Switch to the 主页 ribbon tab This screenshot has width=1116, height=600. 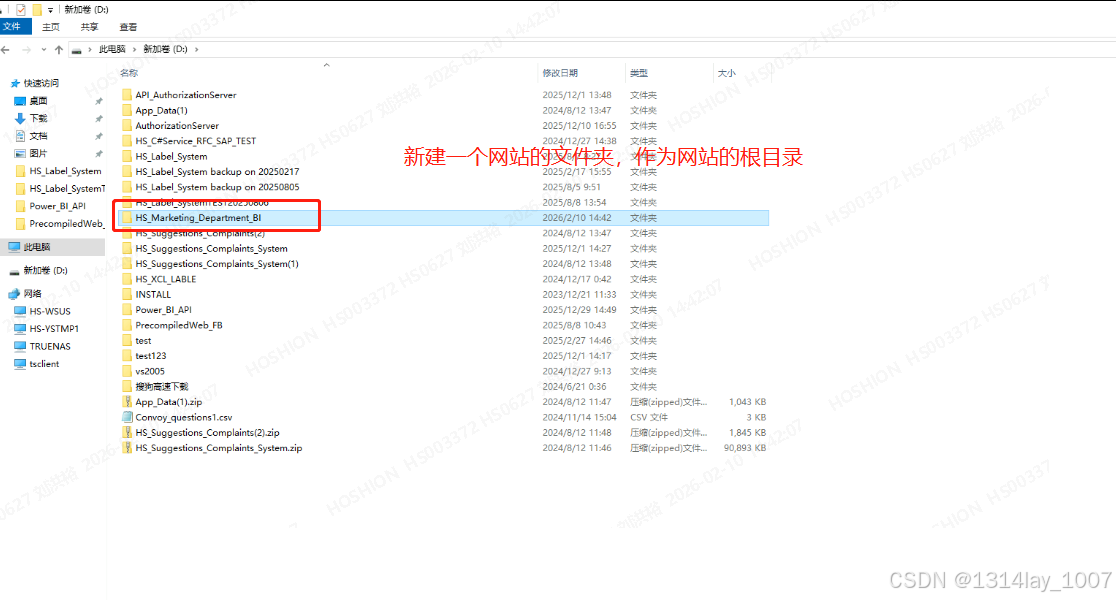[51, 27]
